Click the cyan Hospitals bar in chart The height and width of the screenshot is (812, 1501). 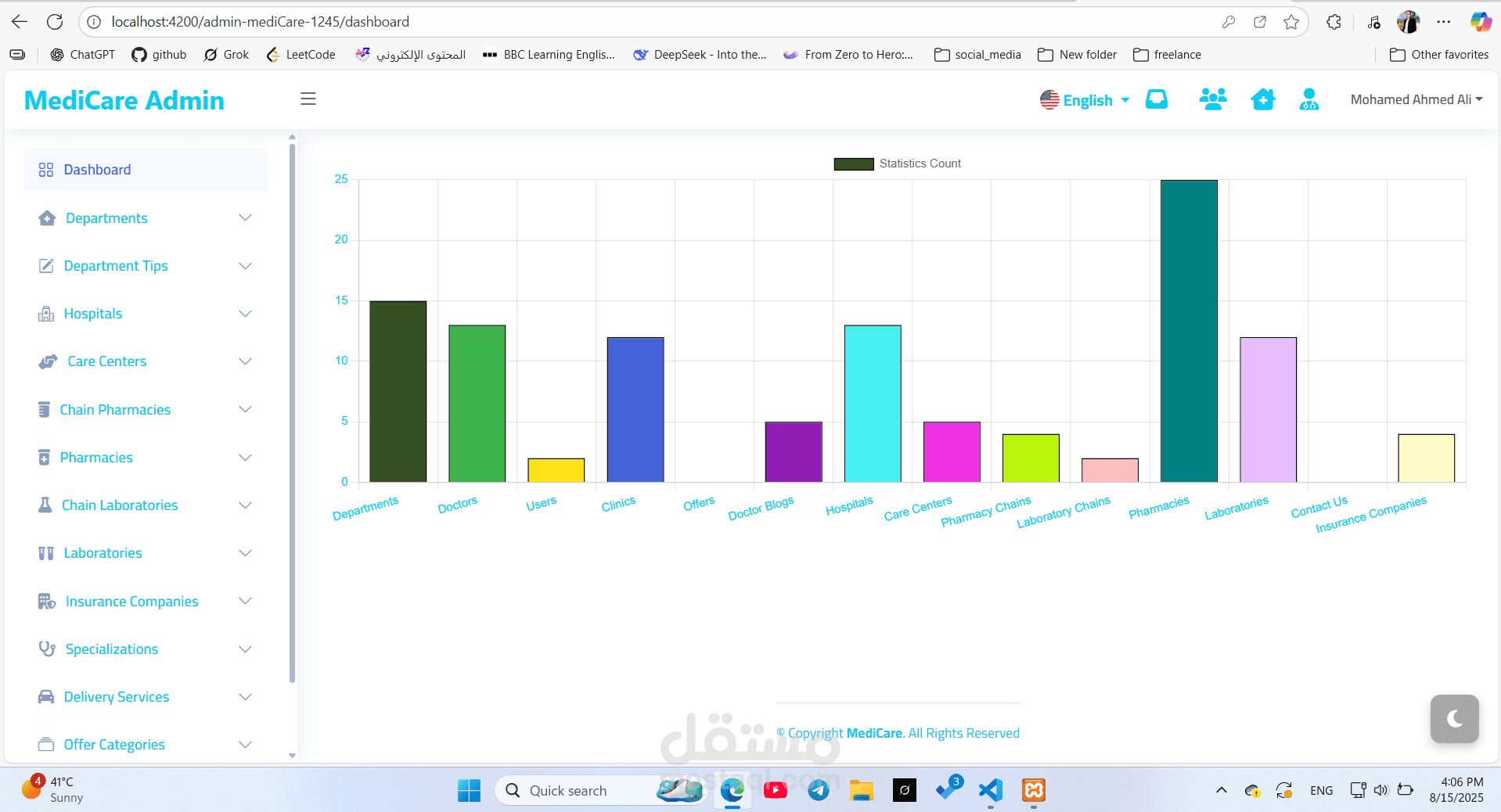pos(873,404)
